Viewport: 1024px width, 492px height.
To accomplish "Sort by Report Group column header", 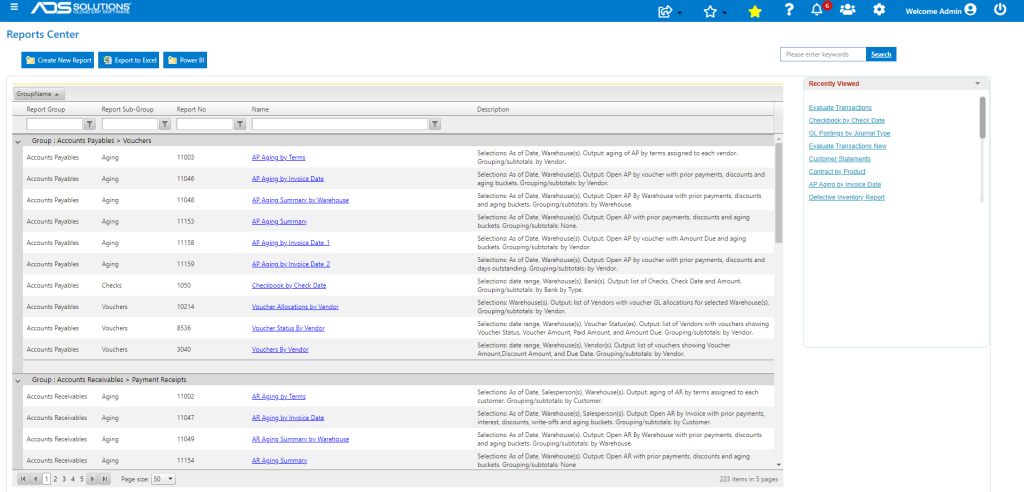I will pos(46,109).
